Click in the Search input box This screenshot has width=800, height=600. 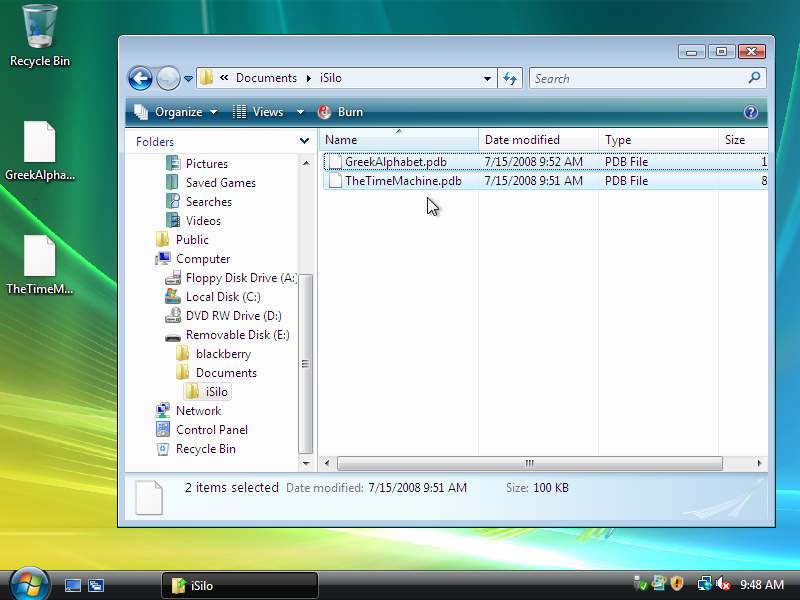coord(638,78)
